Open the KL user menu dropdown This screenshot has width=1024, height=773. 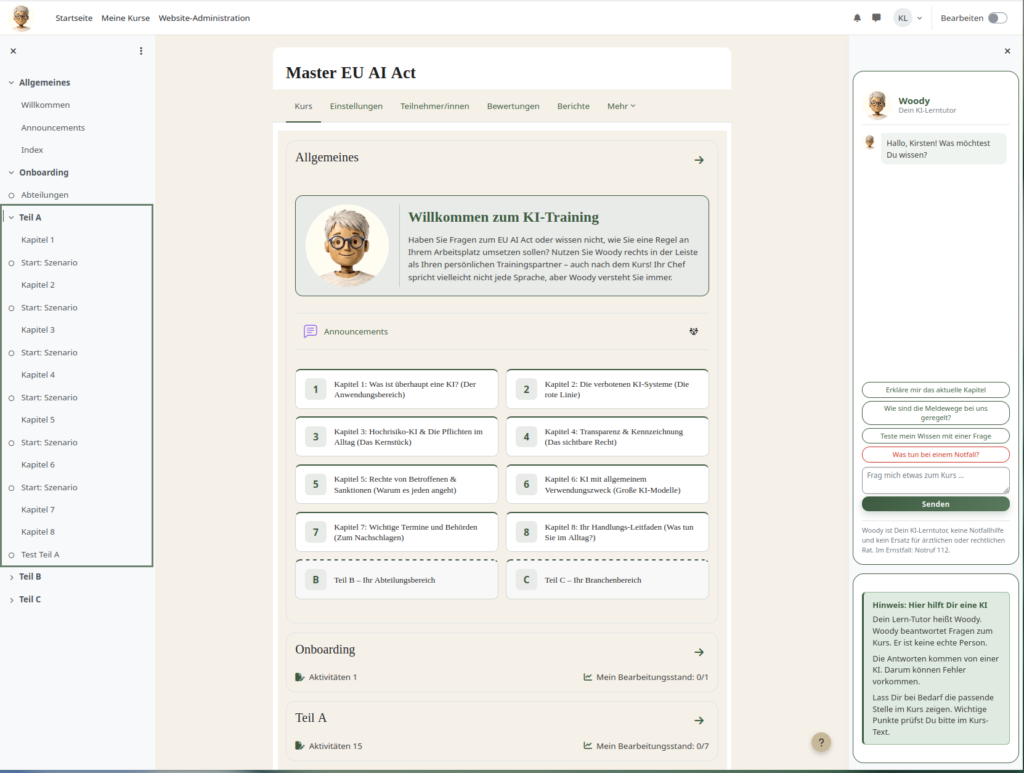(908, 18)
